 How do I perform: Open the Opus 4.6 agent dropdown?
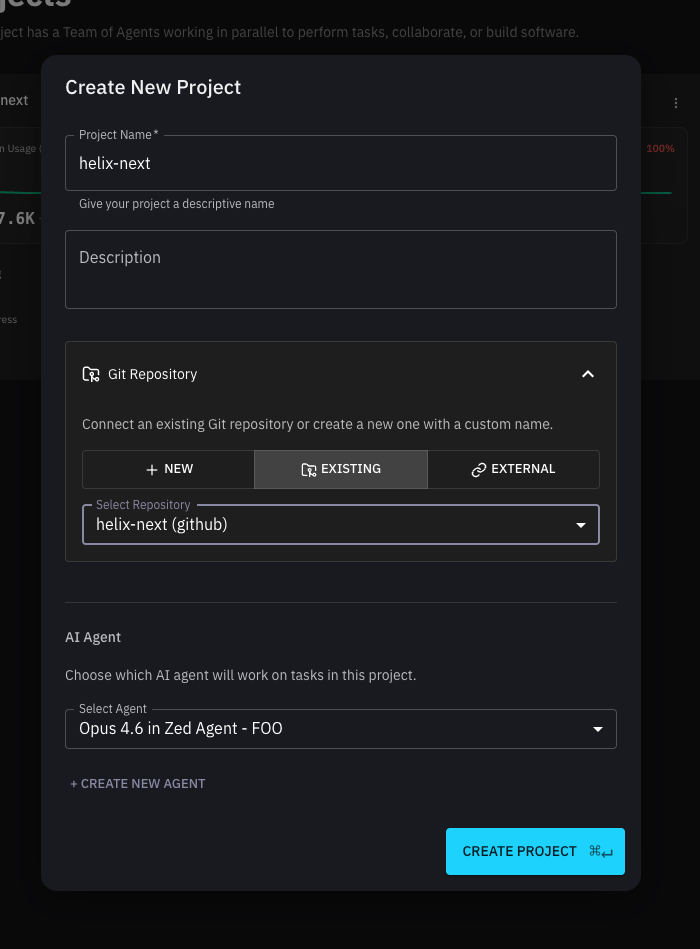coord(330,729)
